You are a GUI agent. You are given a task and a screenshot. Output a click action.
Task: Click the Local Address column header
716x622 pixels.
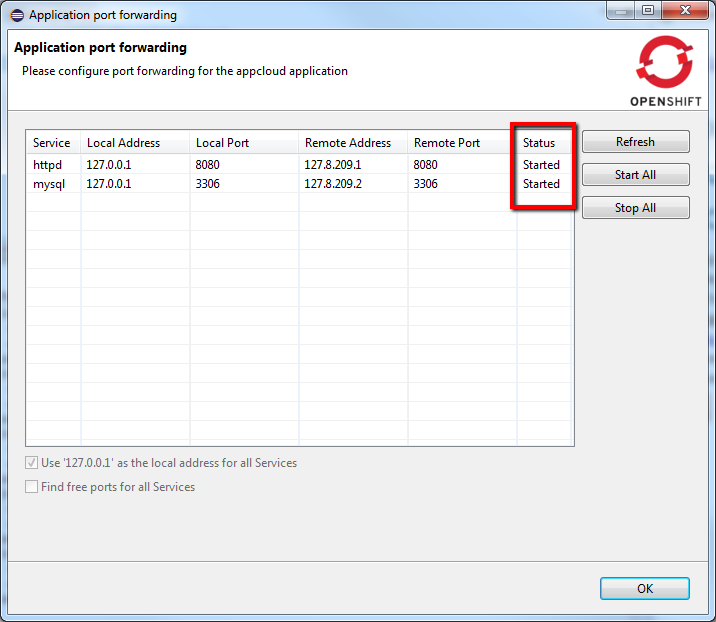pyautogui.click(x=123, y=143)
